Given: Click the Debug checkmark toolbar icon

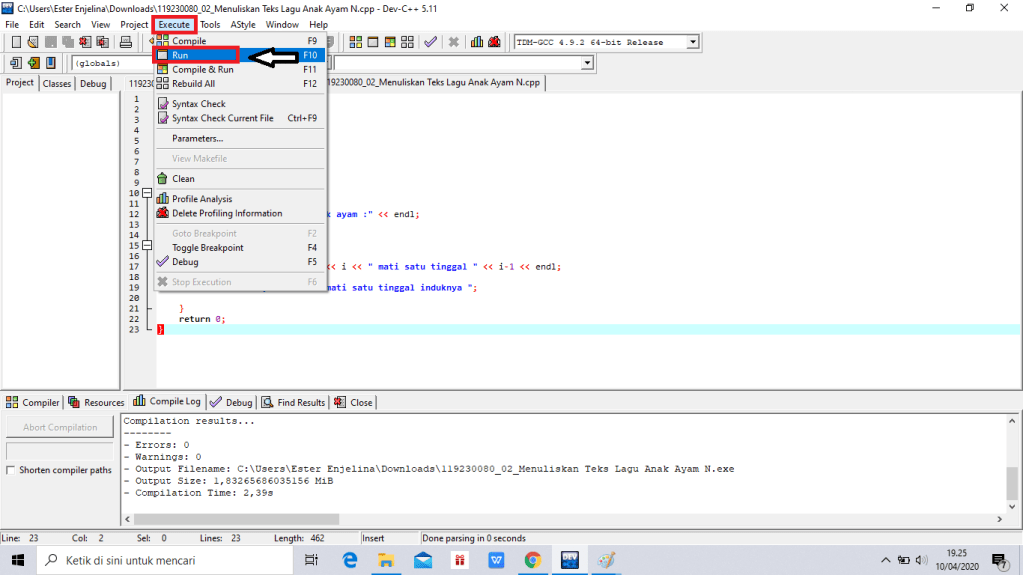Looking at the screenshot, I should click(x=430, y=42).
